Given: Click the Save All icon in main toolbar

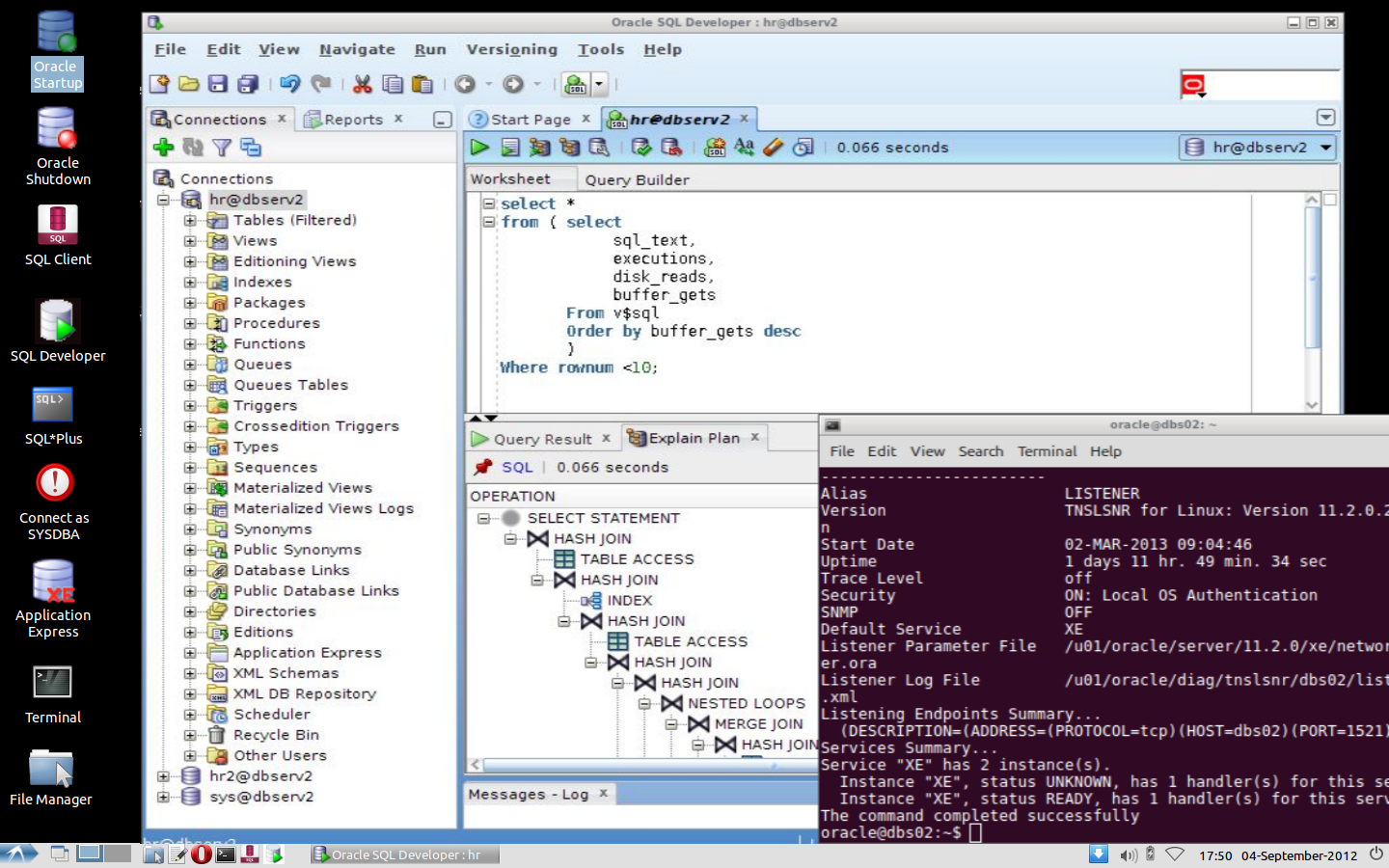Looking at the screenshot, I should (x=248, y=84).
